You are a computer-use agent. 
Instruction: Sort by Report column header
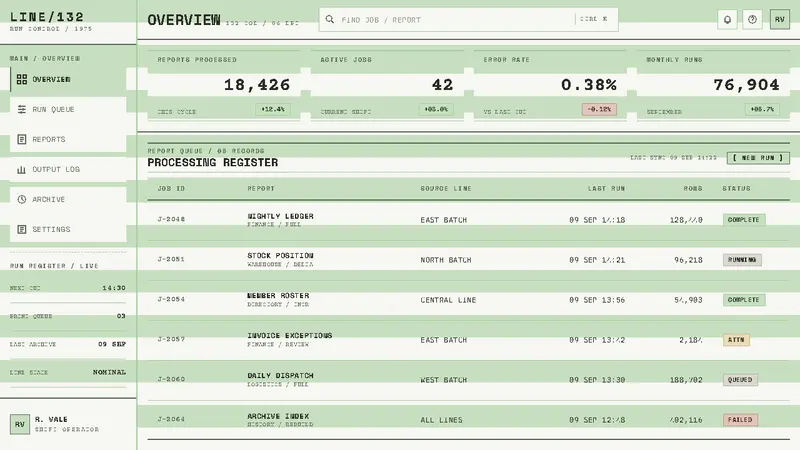(x=261, y=189)
